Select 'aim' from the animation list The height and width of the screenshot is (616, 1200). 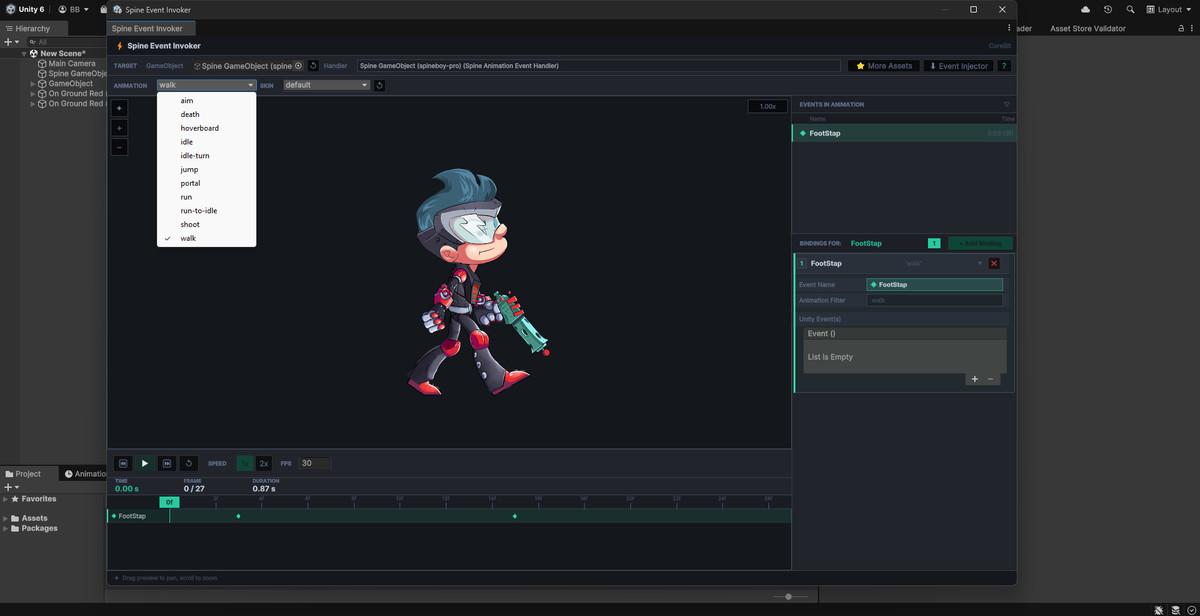tap(206, 100)
